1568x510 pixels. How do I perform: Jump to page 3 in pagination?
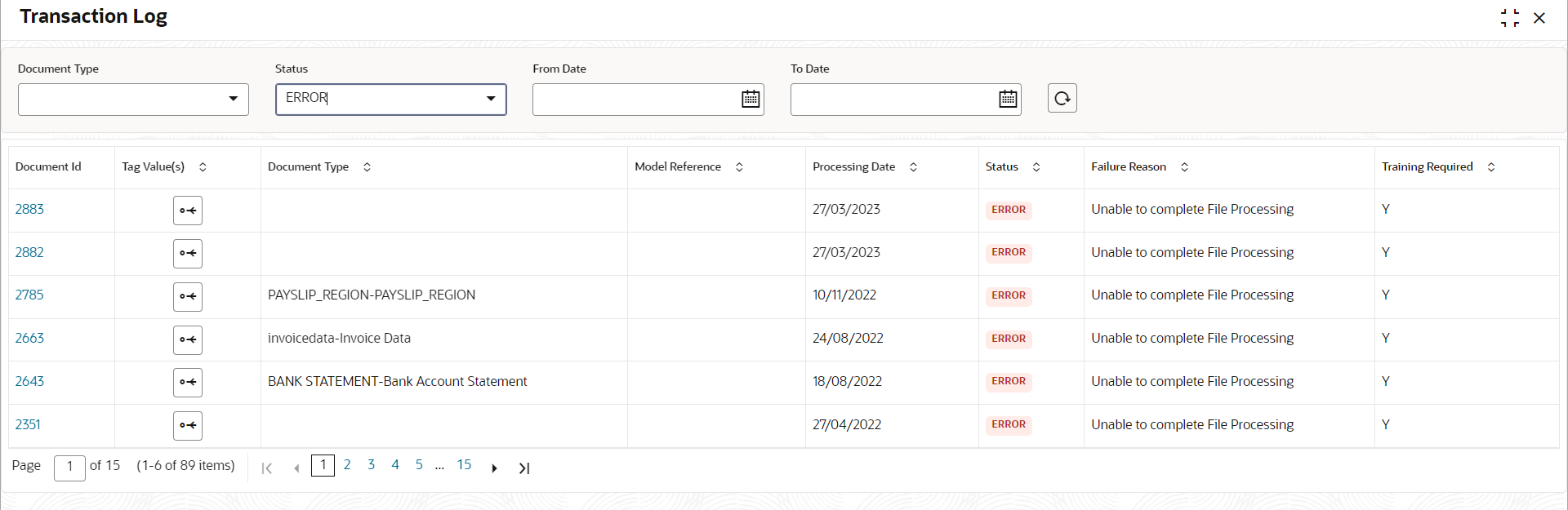pyautogui.click(x=371, y=465)
